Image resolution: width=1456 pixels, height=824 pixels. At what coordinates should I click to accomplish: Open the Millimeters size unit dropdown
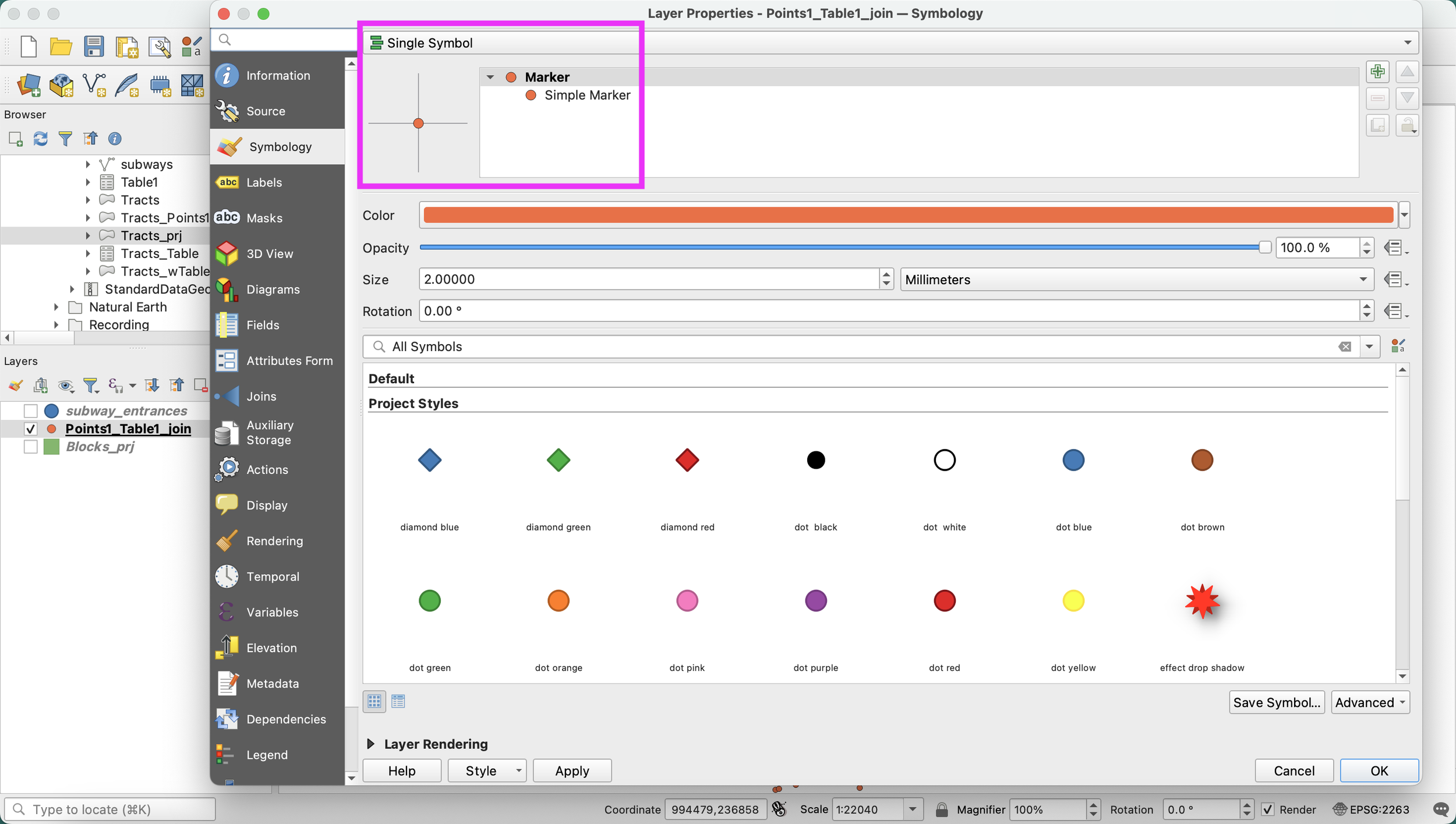tap(1136, 280)
